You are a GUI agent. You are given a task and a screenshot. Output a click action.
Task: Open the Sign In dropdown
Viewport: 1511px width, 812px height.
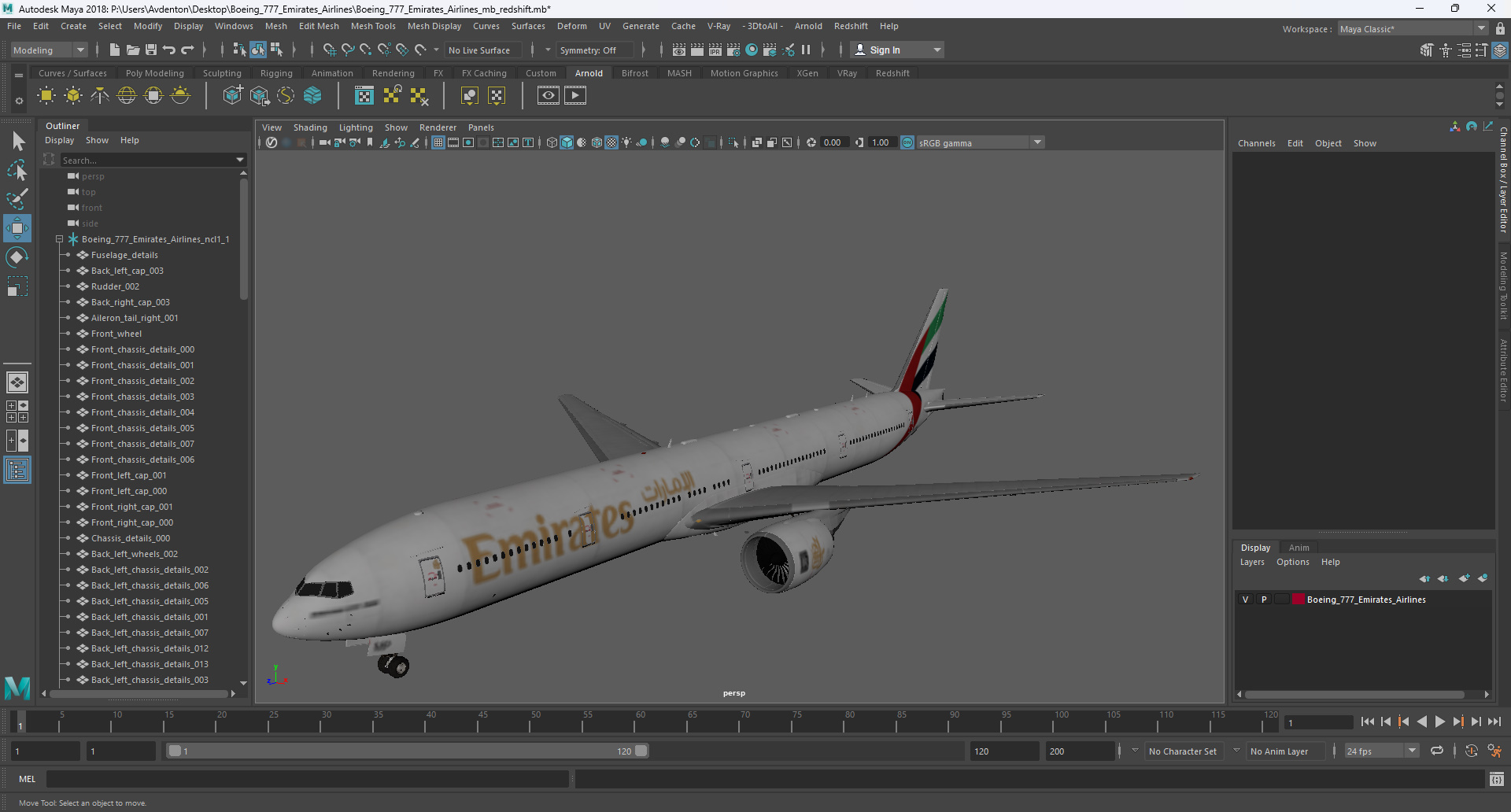897,50
